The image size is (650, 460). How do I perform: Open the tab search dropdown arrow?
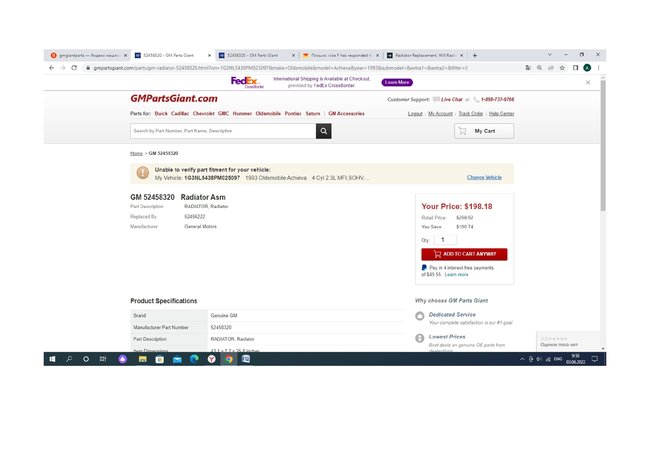(x=550, y=55)
